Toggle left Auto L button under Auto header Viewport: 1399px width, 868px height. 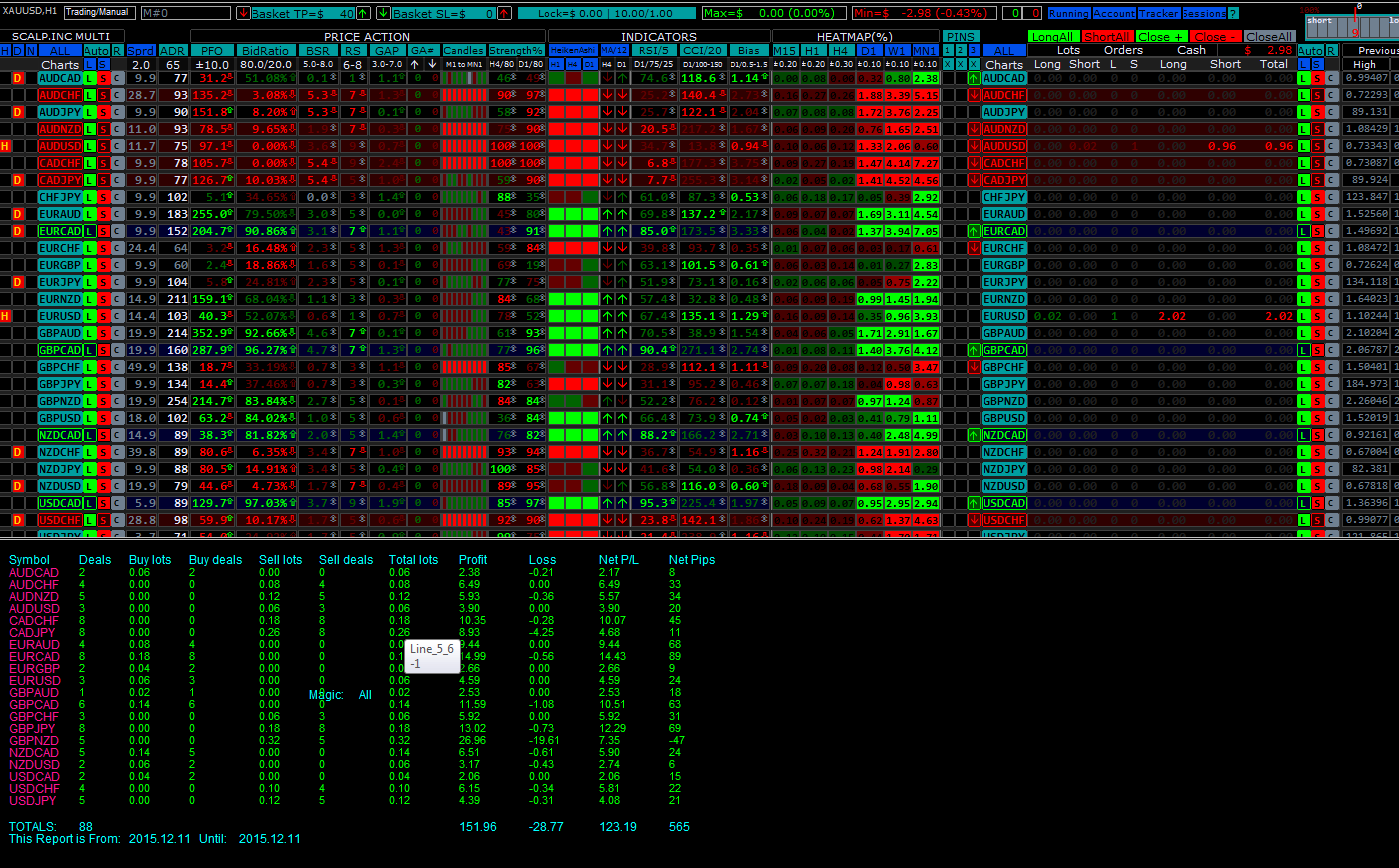point(90,64)
